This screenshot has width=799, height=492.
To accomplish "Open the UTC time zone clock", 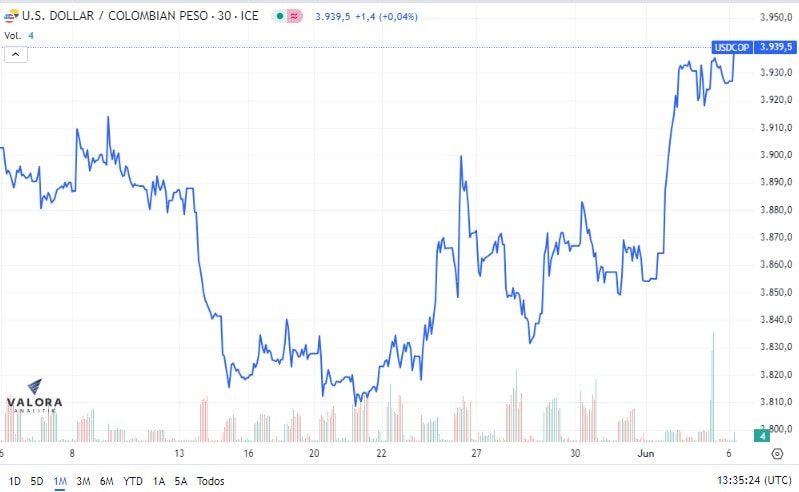I will pyautogui.click(x=754, y=480).
